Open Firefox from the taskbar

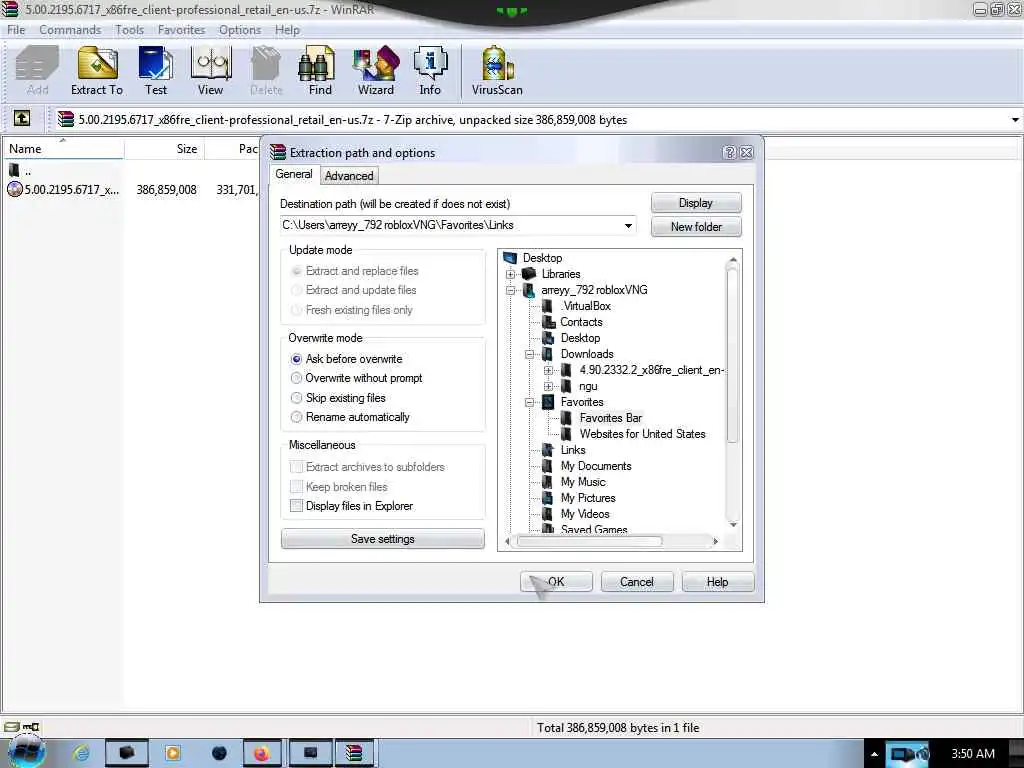coord(262,753)
